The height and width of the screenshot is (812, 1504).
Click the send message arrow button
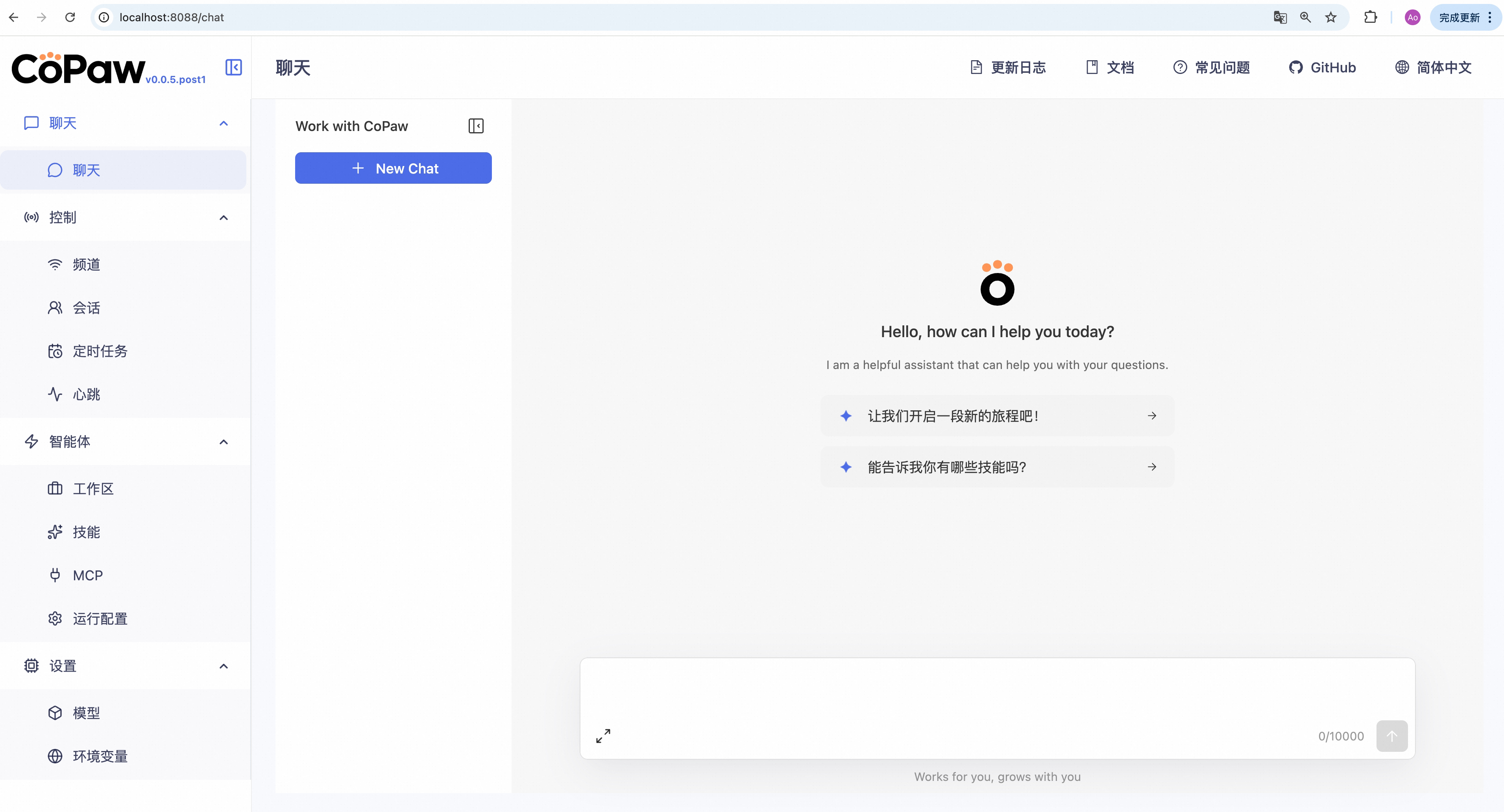tap(1391, 736)
